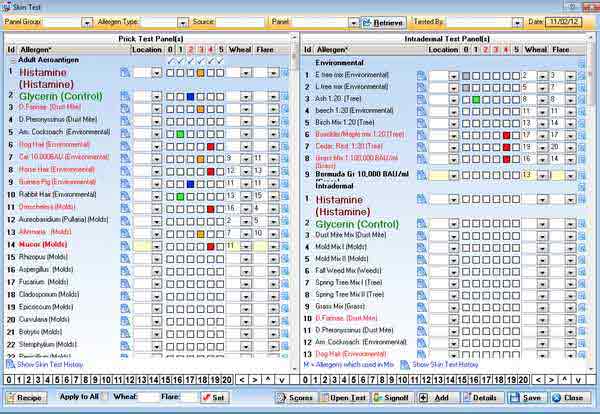The height and width of the screenshot is (414, 600).
Task: Click the Signoff button
Action: point(391,398)
